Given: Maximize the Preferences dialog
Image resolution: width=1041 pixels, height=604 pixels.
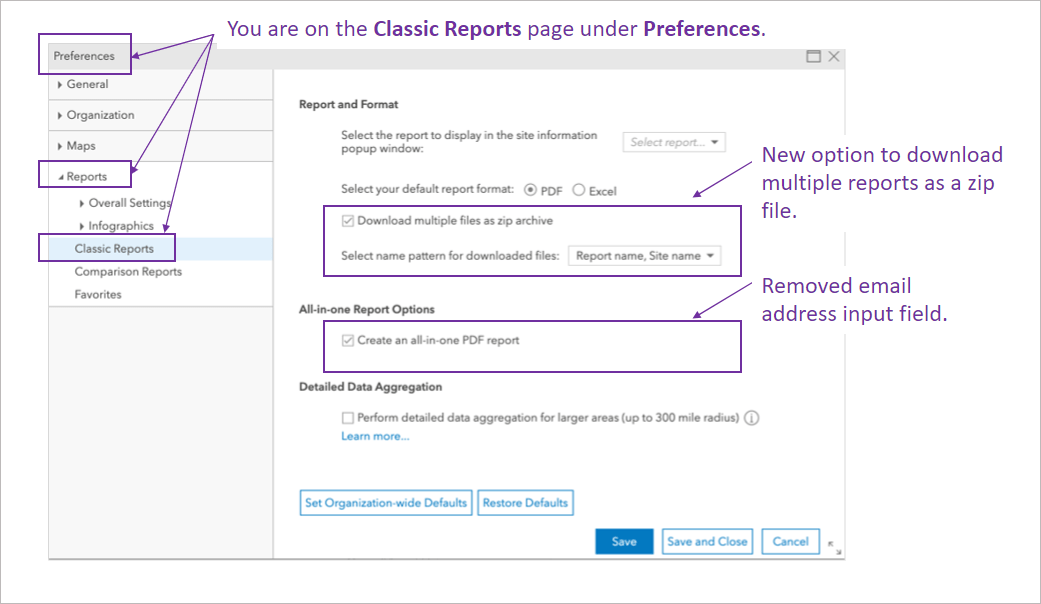Looking at the screenshot, I should click(x=813, y=57).
